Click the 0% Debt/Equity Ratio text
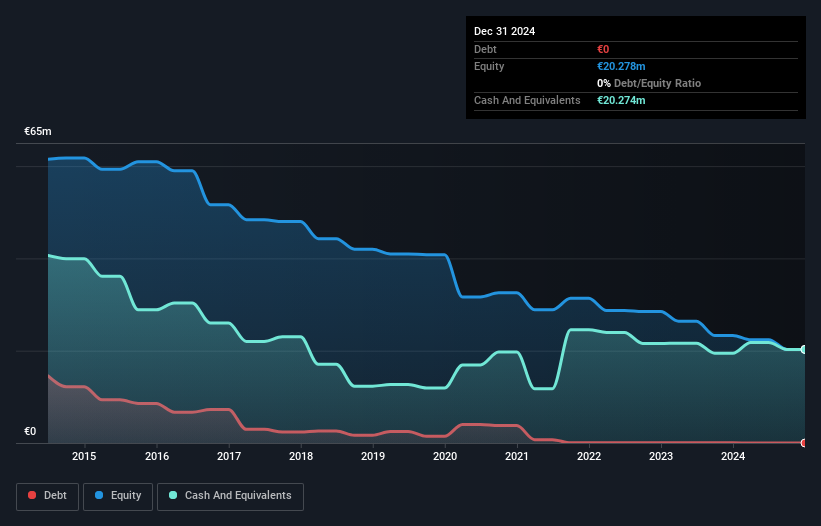821x526 pixels. 649,83
